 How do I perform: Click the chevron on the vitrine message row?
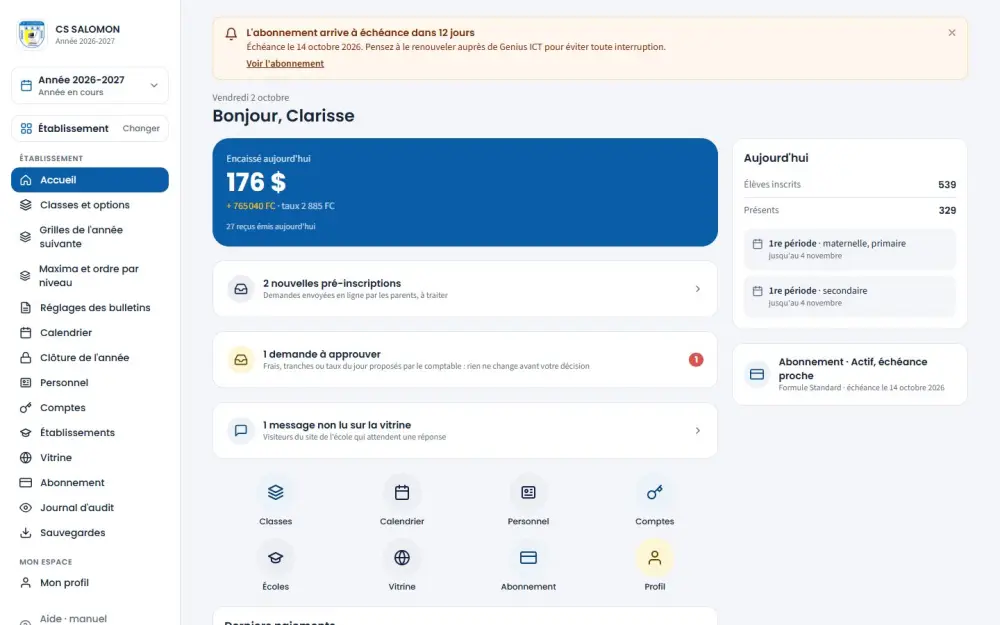[698, 430]
